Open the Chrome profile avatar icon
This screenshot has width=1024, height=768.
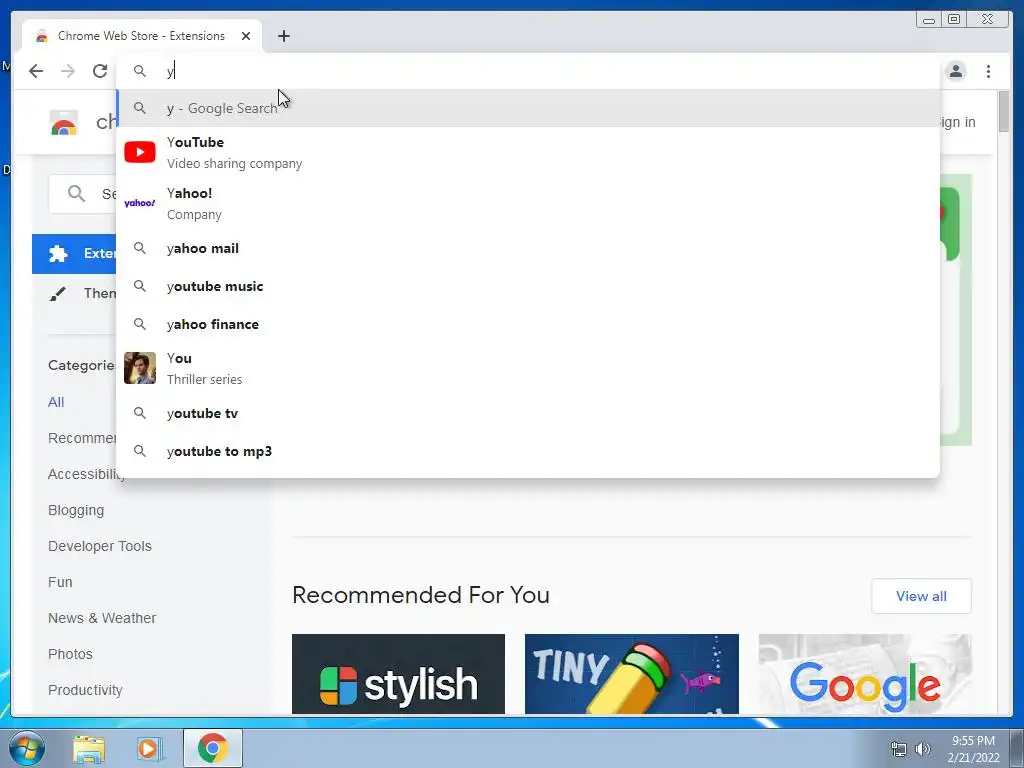pyautogui.click(x=955, y=71)
